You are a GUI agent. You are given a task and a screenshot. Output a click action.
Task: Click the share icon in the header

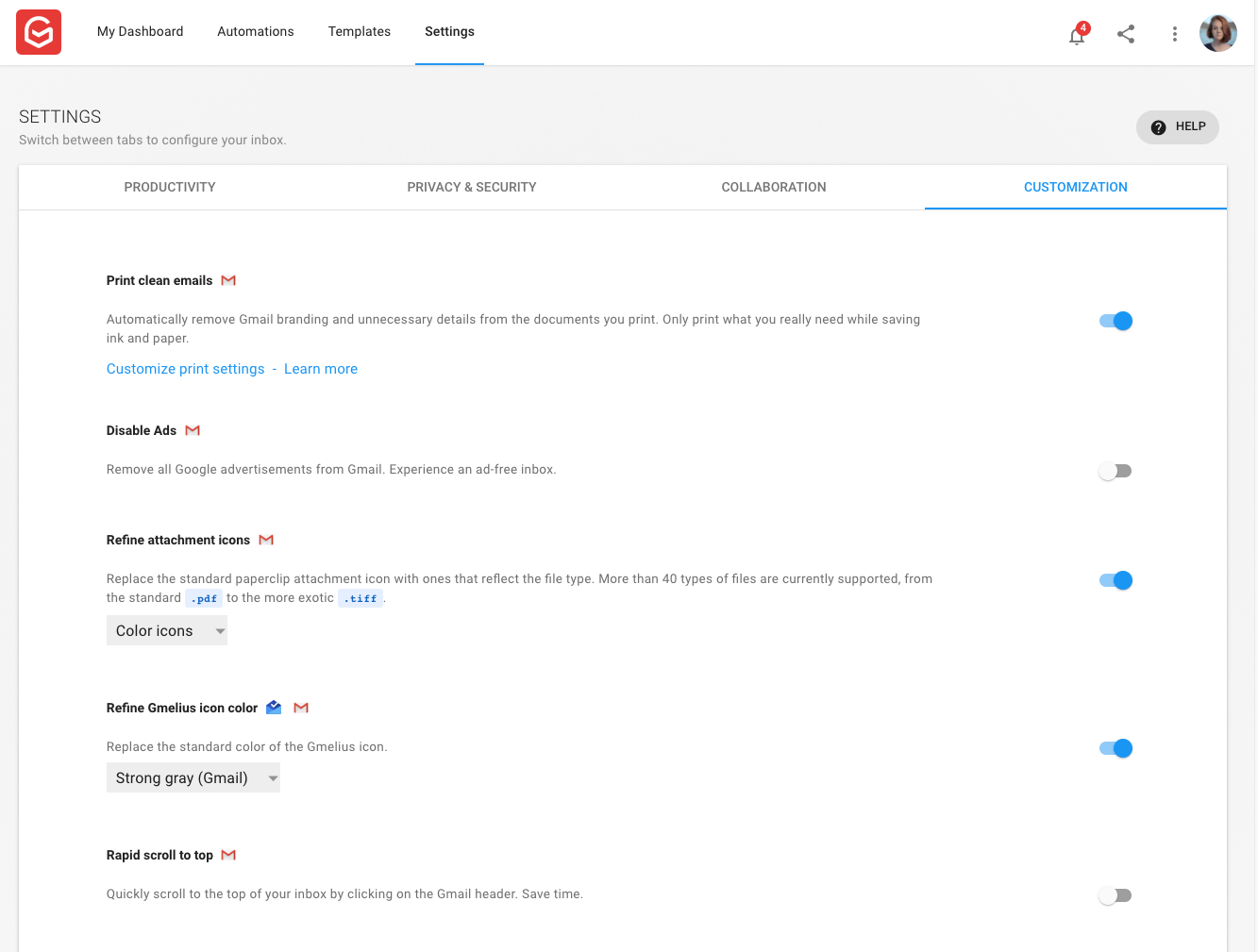point(1125,33)
